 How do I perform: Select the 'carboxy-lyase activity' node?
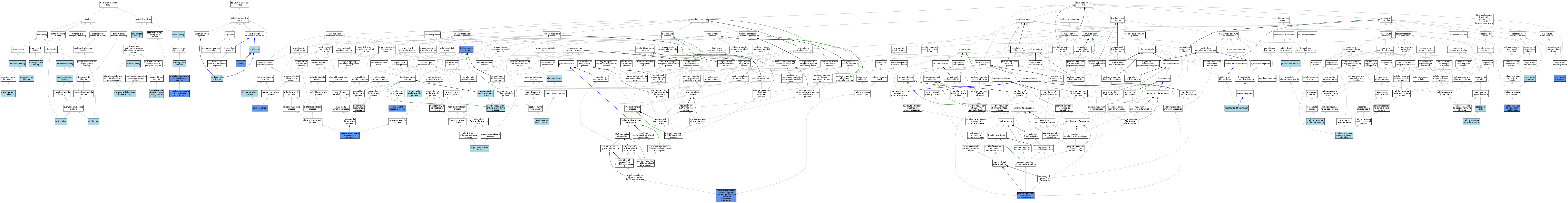(180, 64)
